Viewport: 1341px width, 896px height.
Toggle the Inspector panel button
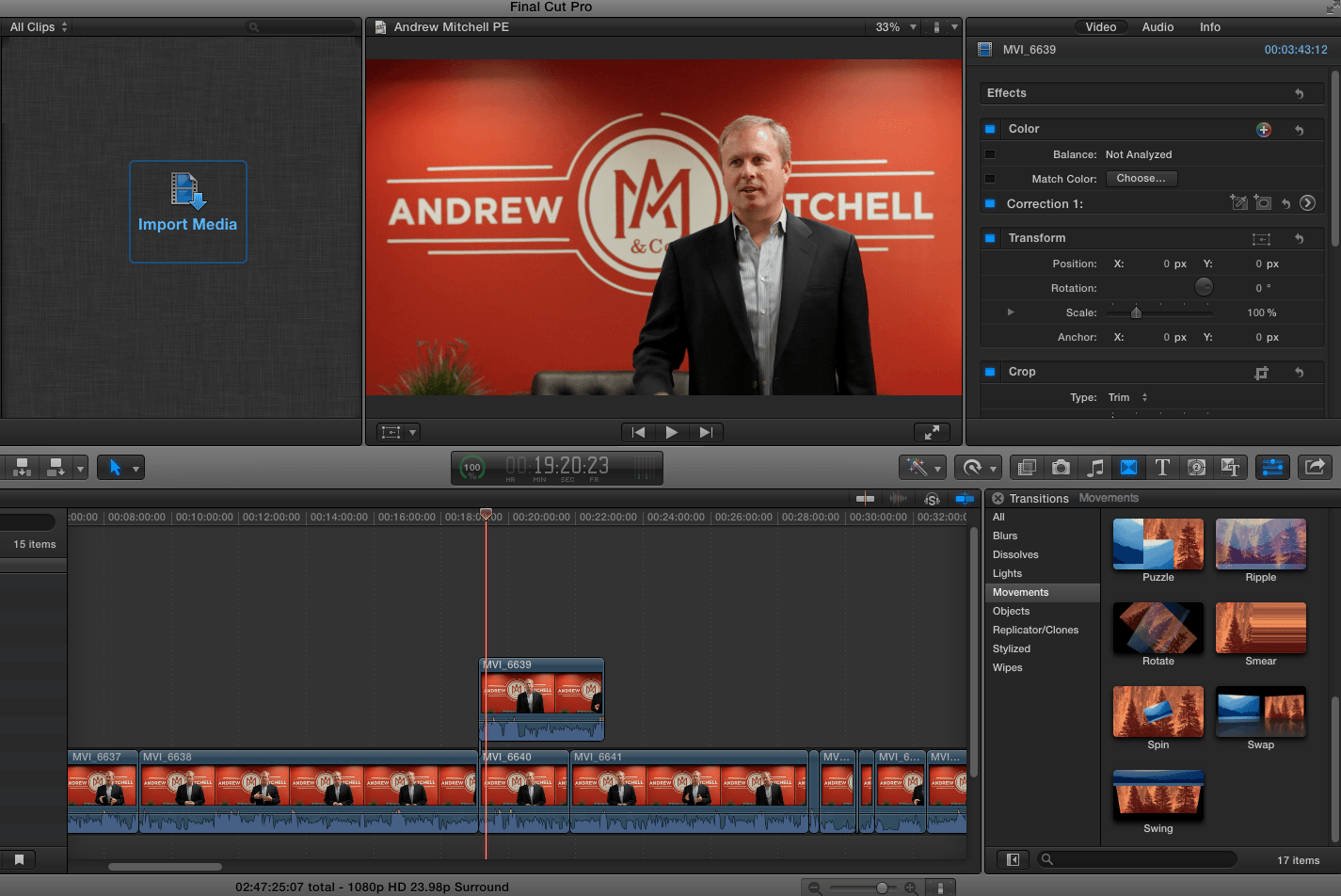pyautogui.click(x=1272, y=467)
